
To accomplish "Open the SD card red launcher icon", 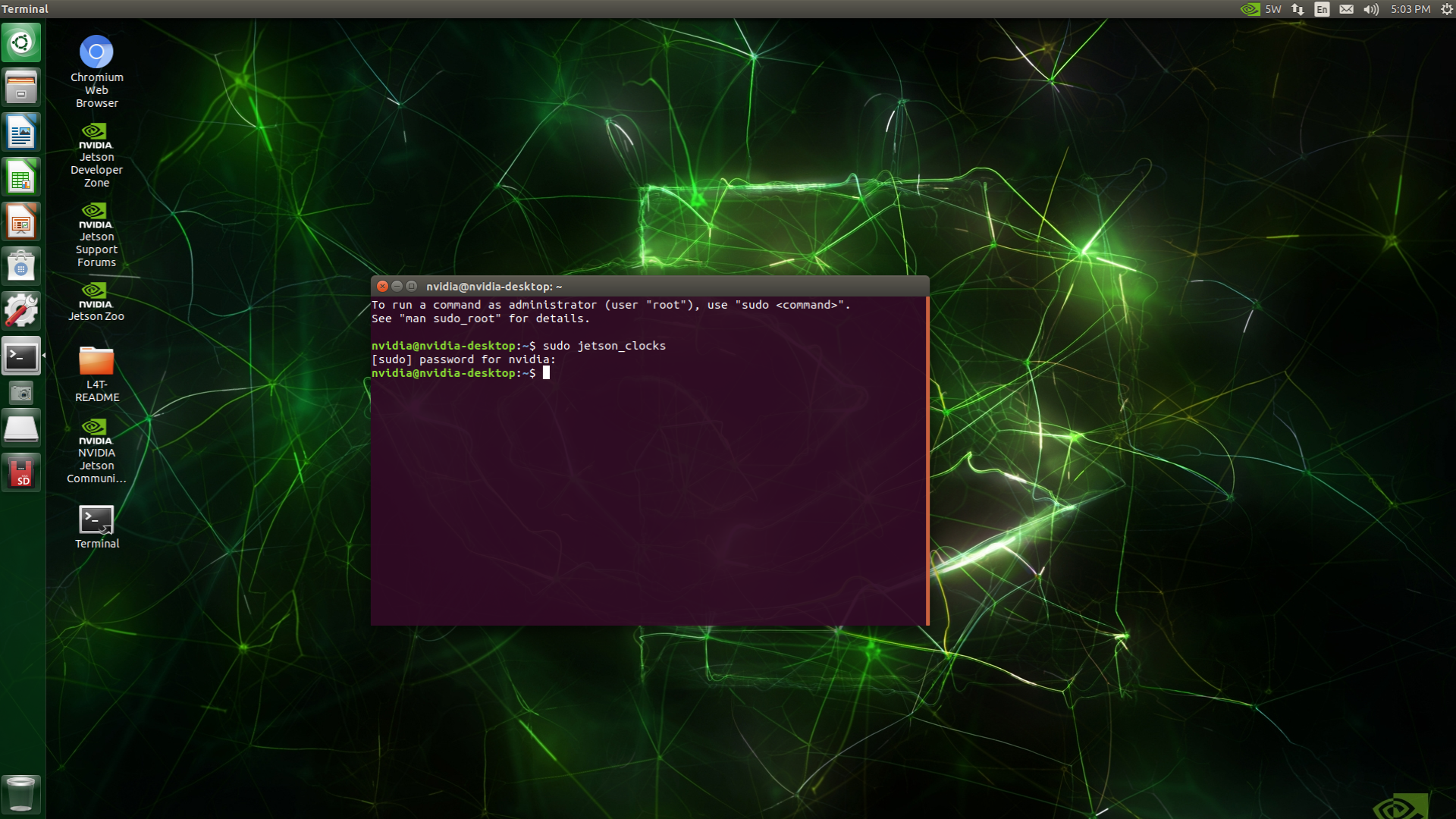I will 21,472.
